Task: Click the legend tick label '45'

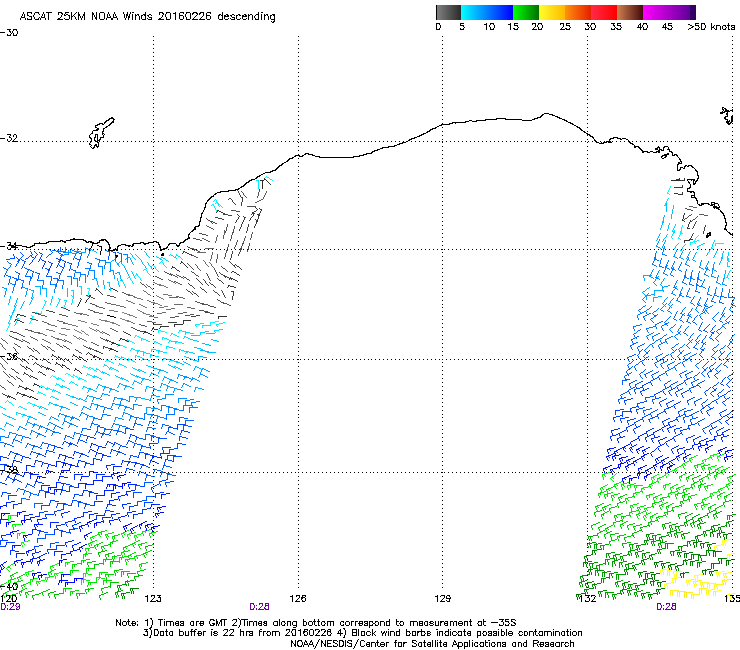Action: click(667, 27)
